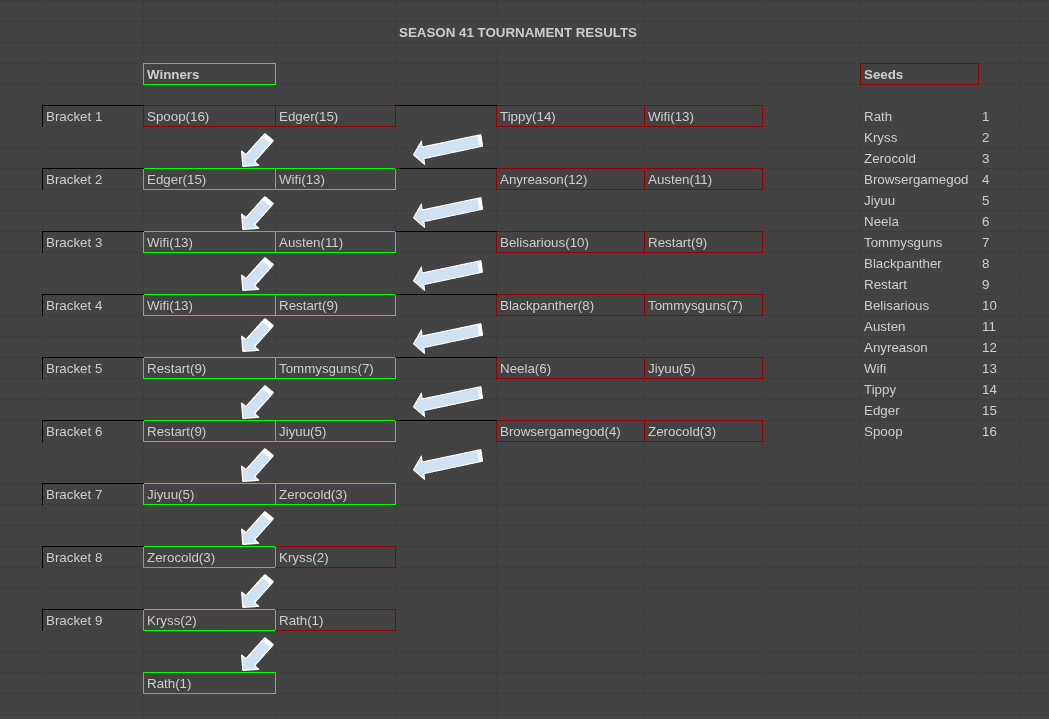Select the final winner Rath(1) green cell
Screen dimensions: 1049x719
[209, 683]
